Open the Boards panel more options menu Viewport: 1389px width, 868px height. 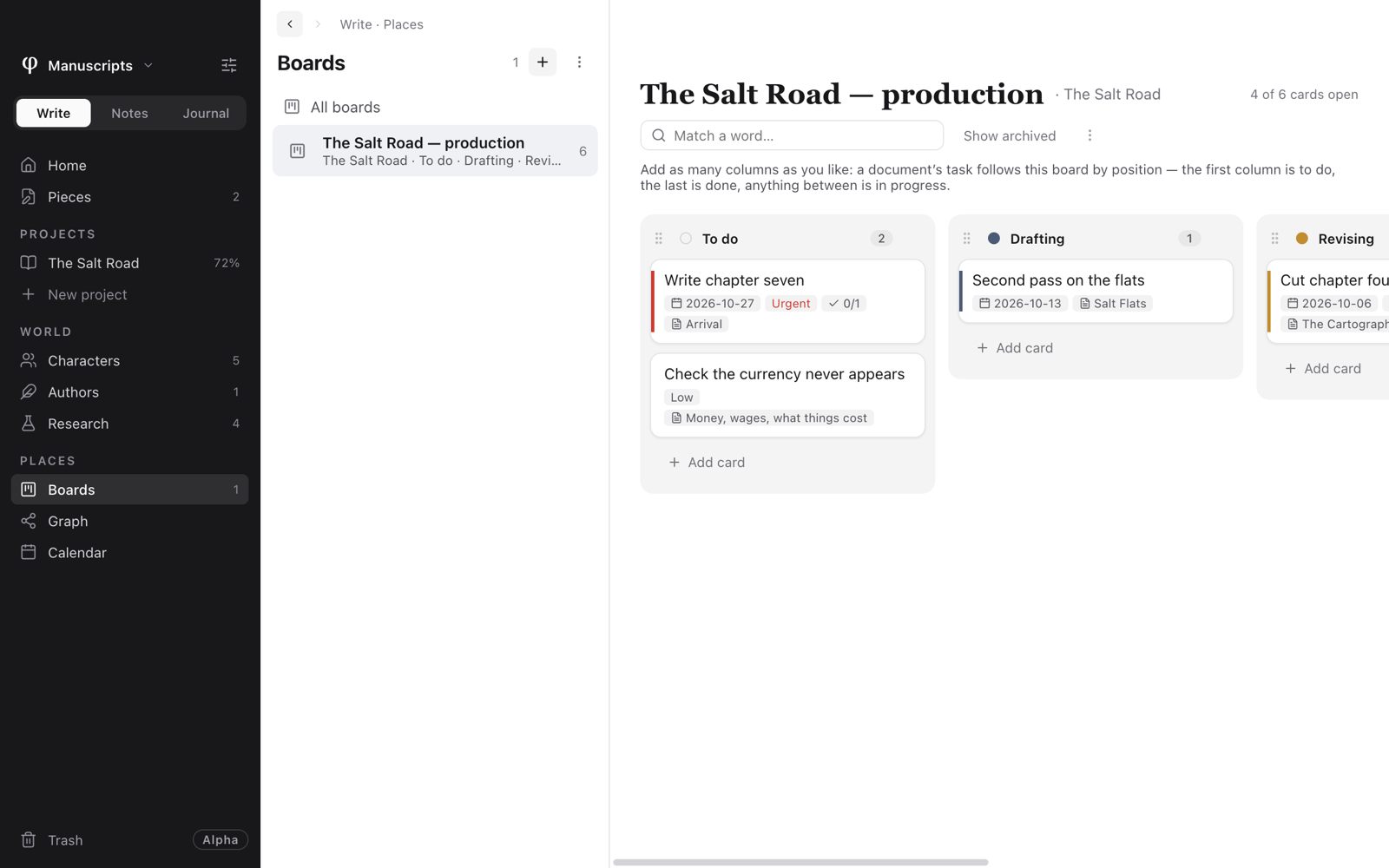[x=579, y=62]
